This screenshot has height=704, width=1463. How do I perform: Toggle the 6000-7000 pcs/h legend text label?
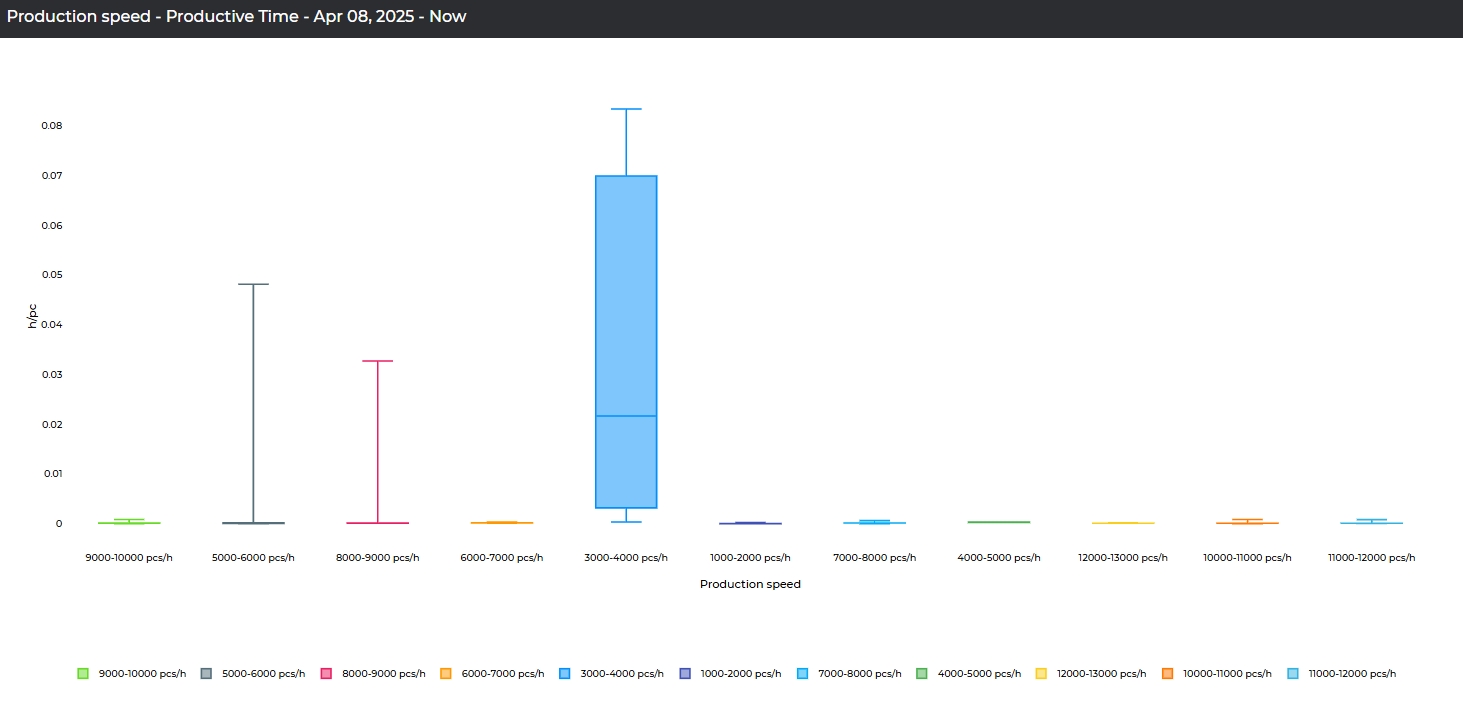tap(502, 674)
